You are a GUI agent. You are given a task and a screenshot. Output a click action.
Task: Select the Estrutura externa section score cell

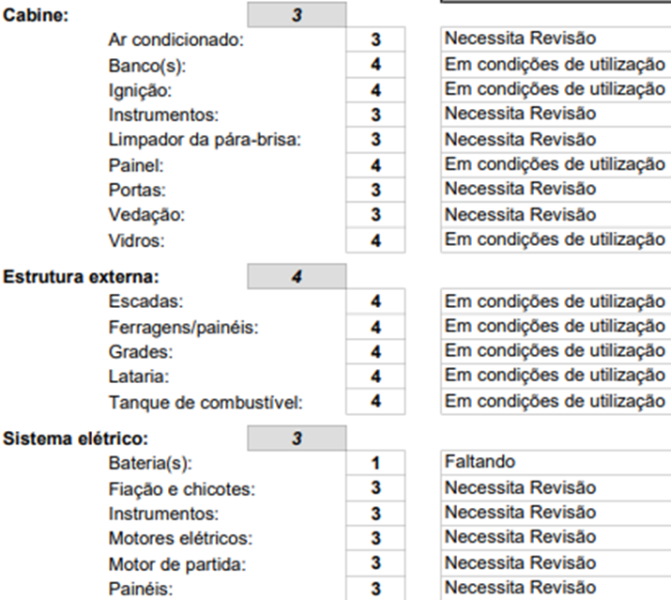click(x=296, y=276)
